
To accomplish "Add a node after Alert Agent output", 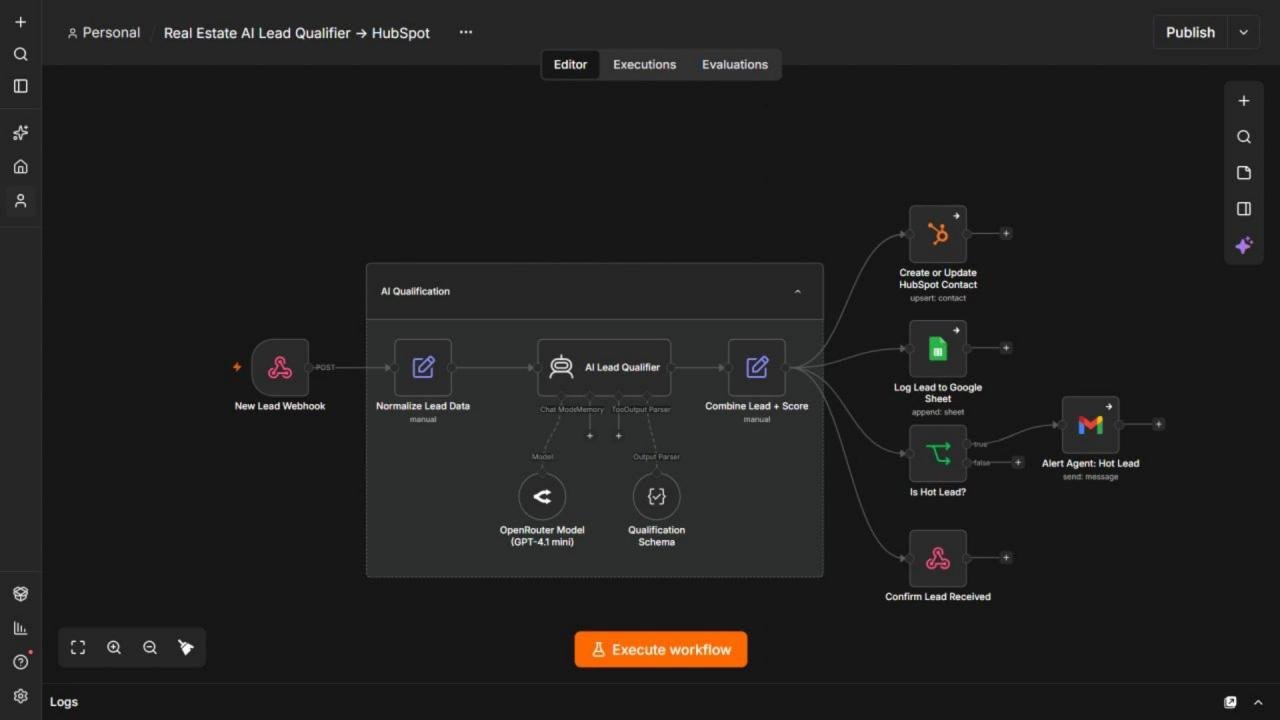I will (1159, 424).
